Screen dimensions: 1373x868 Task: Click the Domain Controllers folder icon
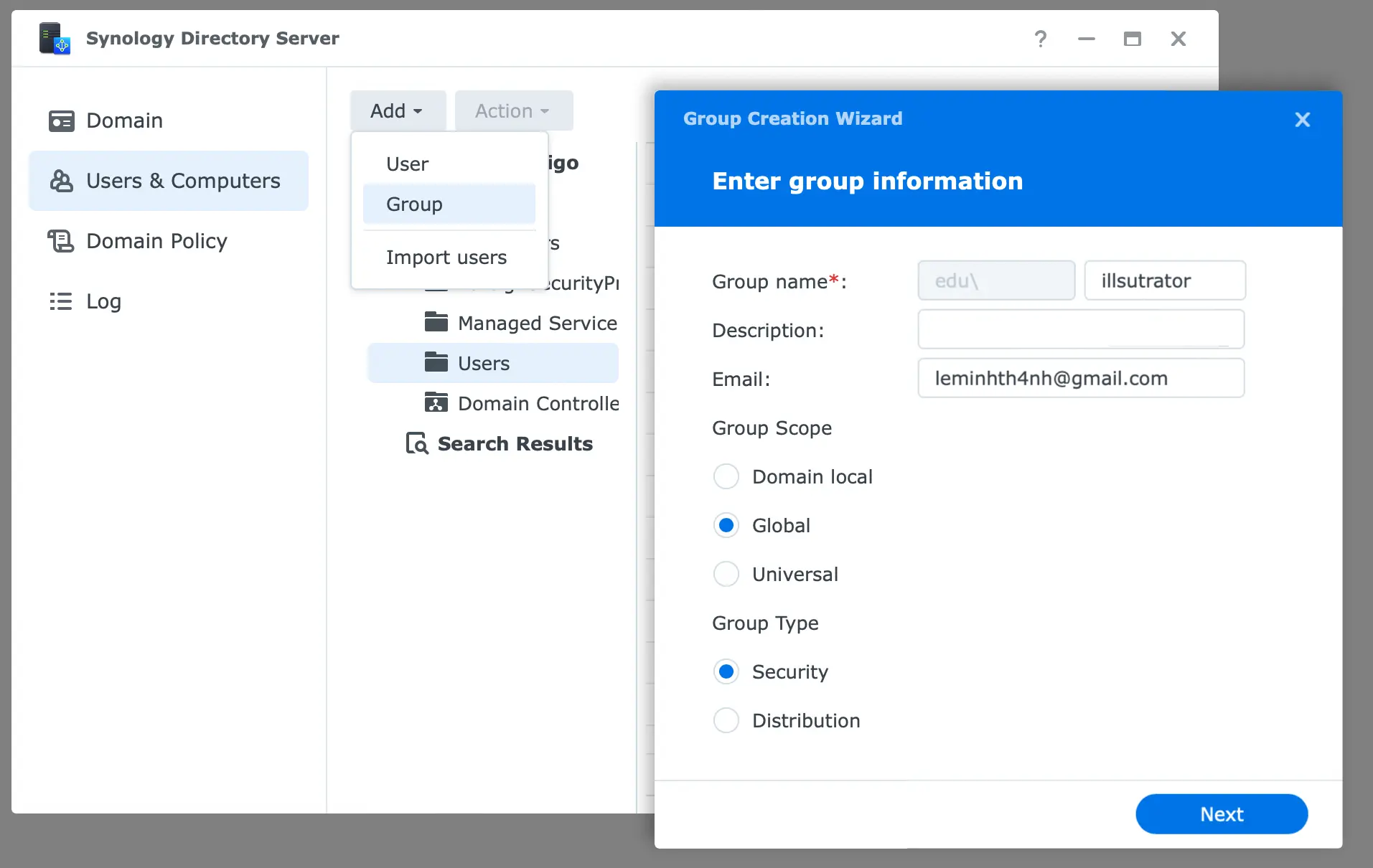436,403
